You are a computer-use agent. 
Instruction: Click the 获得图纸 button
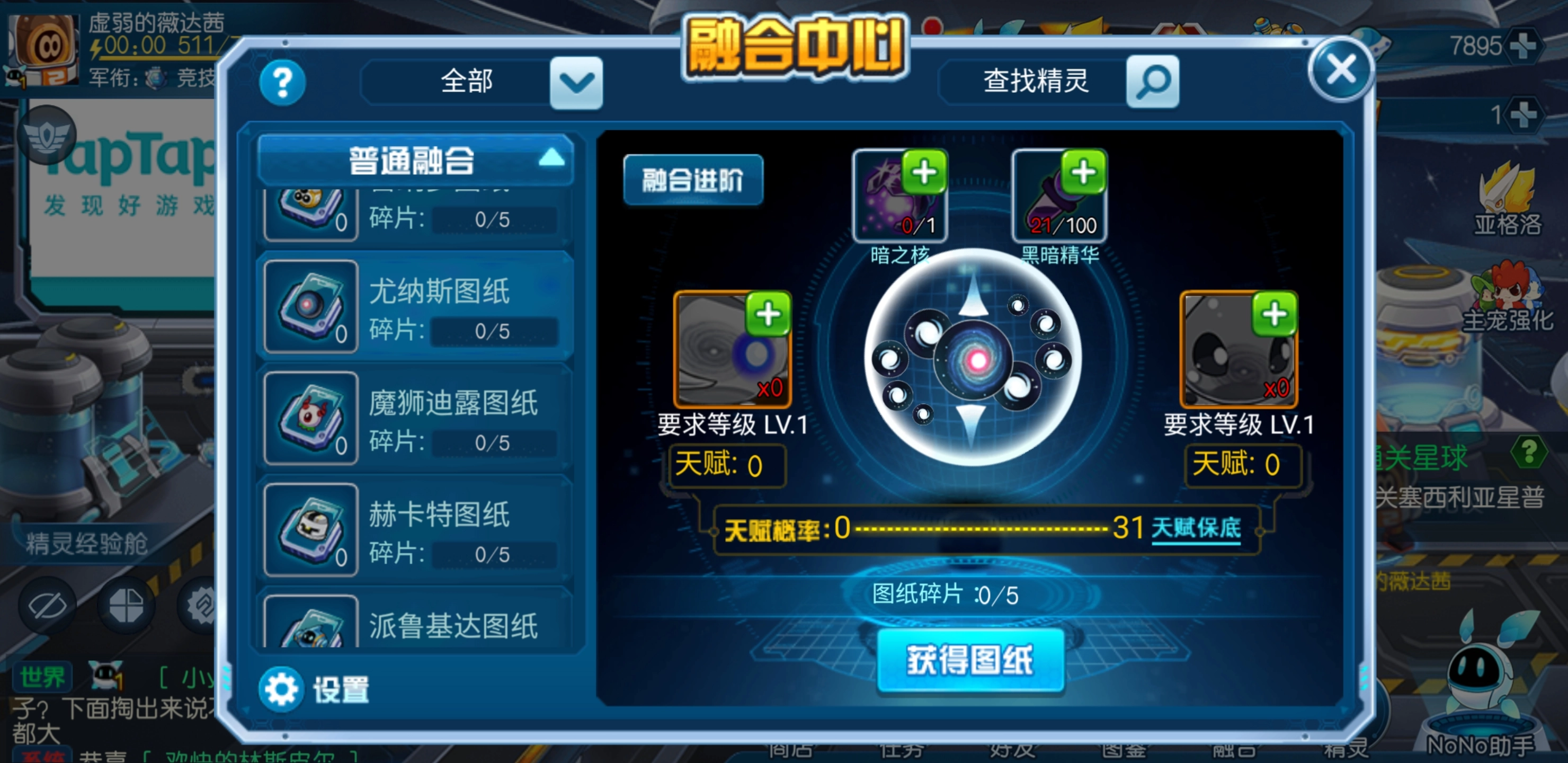[x=970, y=661]
